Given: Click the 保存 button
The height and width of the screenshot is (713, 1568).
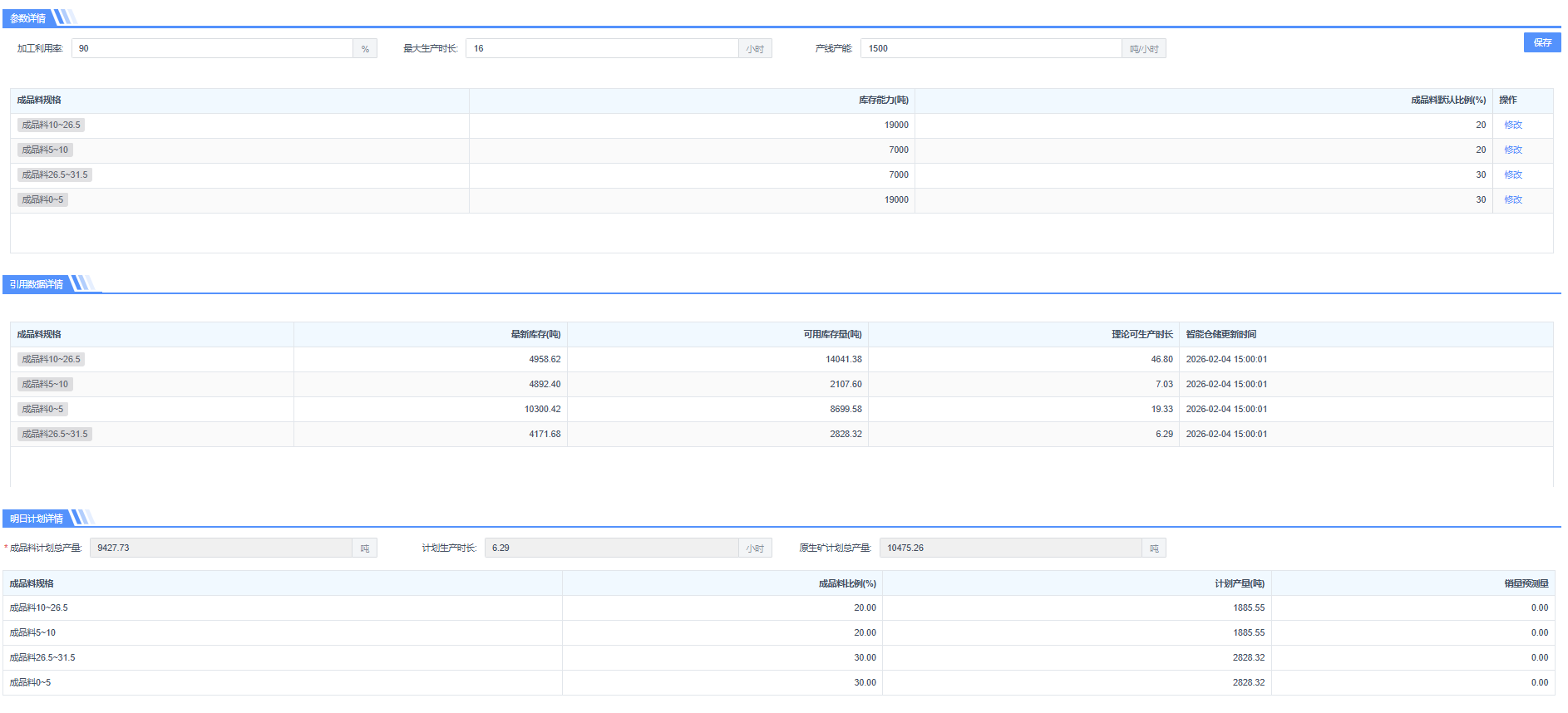Looking at the screenshot, I should tap(1542, 42).
